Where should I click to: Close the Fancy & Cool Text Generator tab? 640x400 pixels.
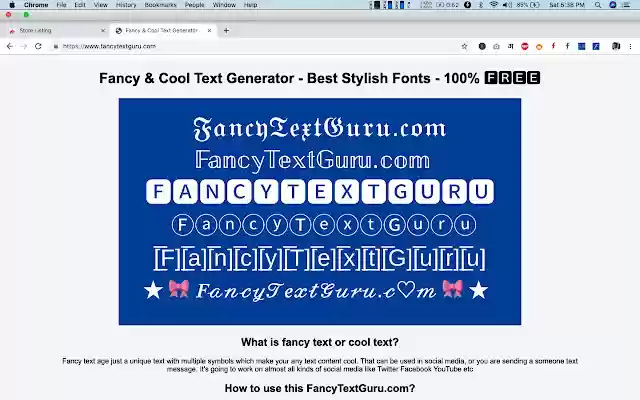point(209,30)
